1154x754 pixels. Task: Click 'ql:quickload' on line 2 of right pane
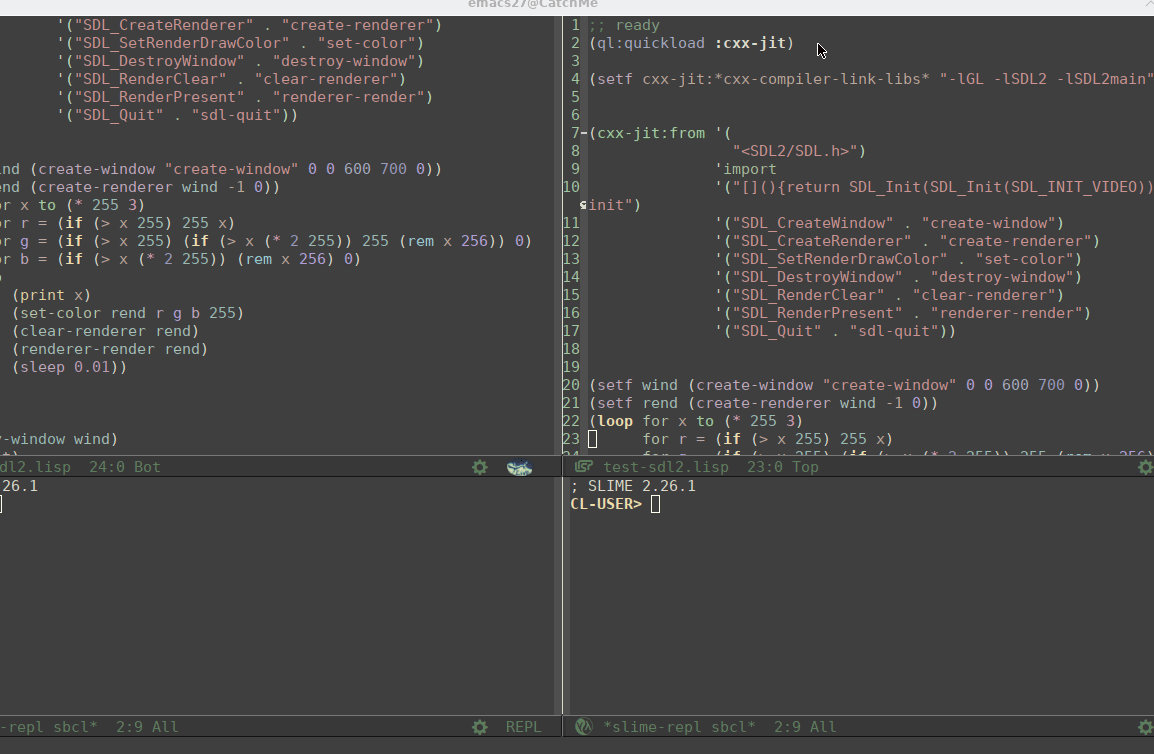point(651,43)
